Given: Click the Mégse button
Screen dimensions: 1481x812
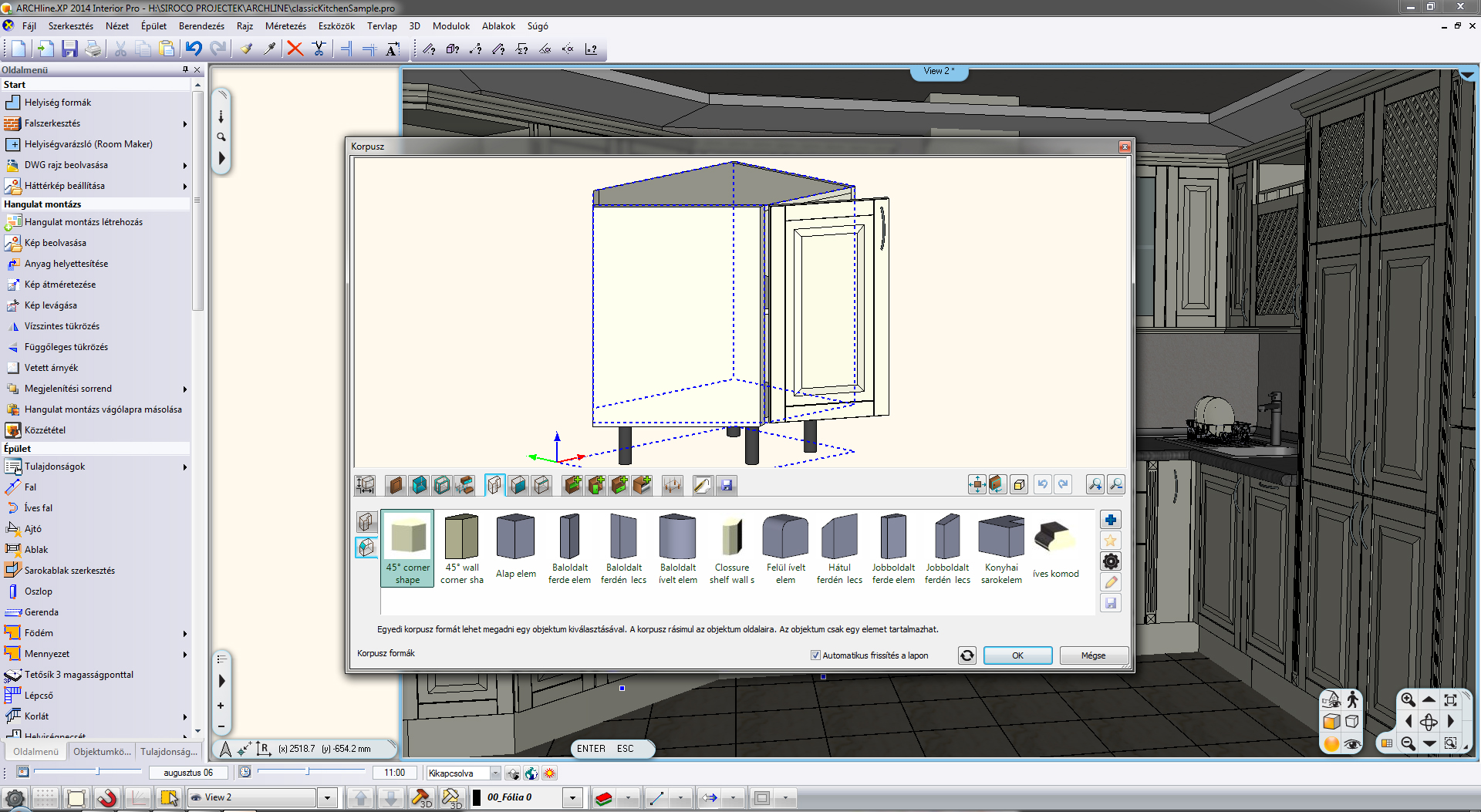Looking at the screenshot, I should coord(1093,655).
